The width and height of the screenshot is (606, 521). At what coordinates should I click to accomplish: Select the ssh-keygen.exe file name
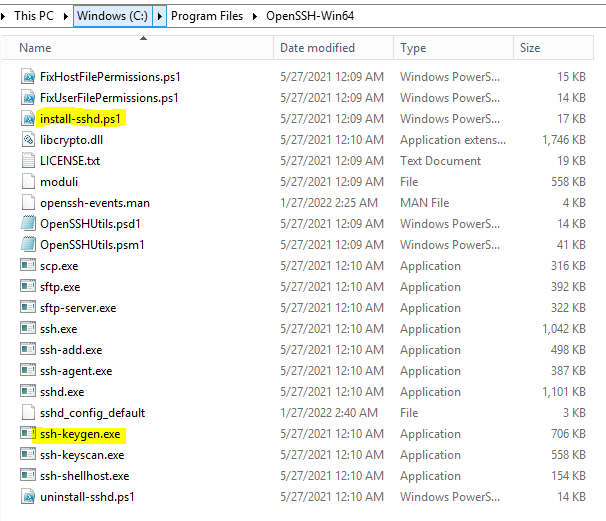80,434
